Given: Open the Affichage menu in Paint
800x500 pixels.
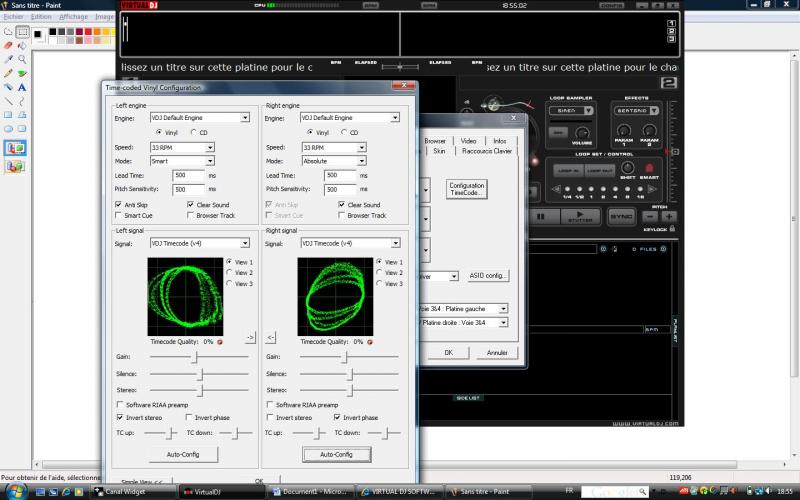Looking at the screenshot, I should pyautogui.click(x=72, y=17).
